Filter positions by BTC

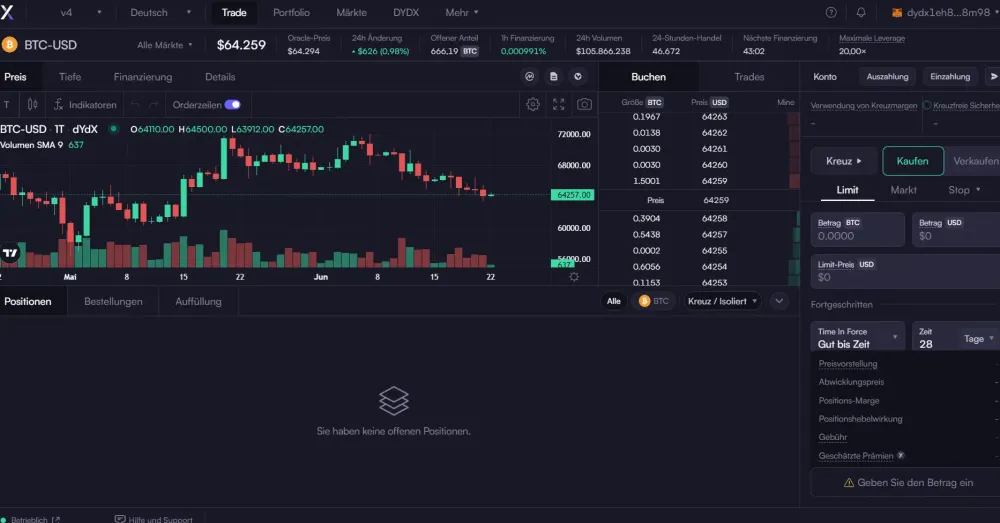(654, 301)
